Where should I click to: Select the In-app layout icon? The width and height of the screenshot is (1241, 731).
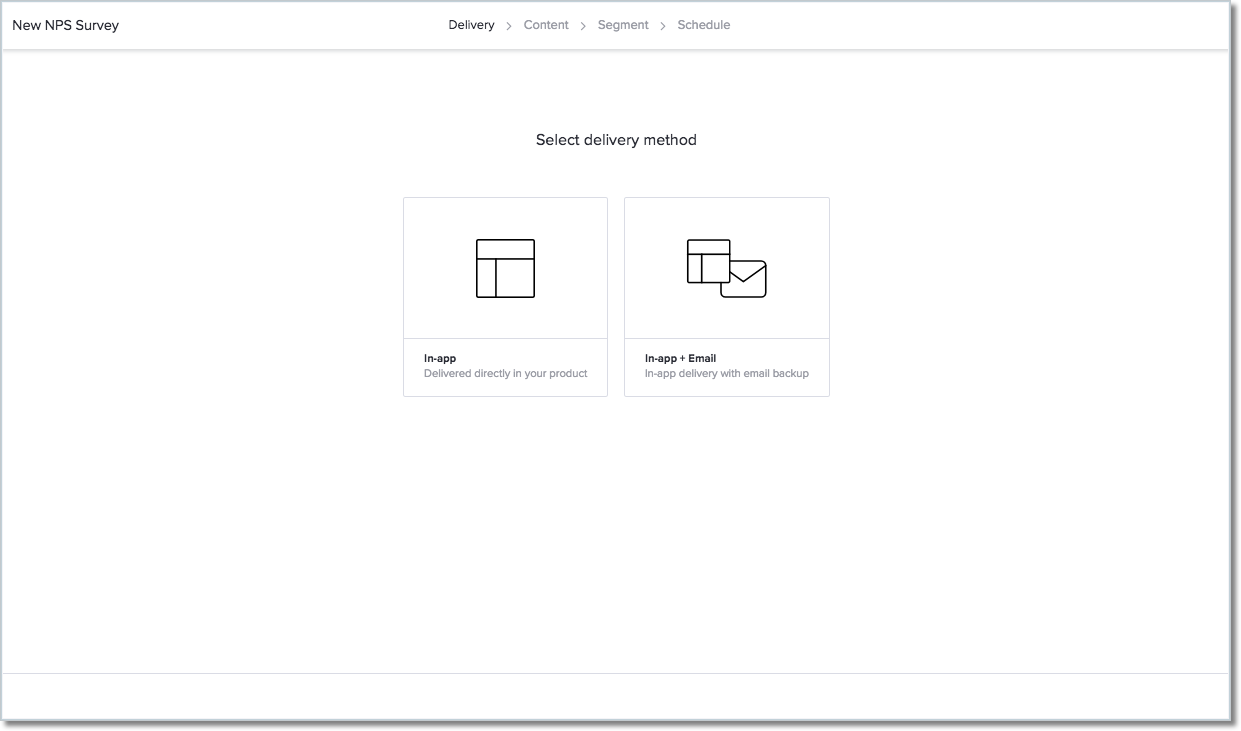point(505,268)
